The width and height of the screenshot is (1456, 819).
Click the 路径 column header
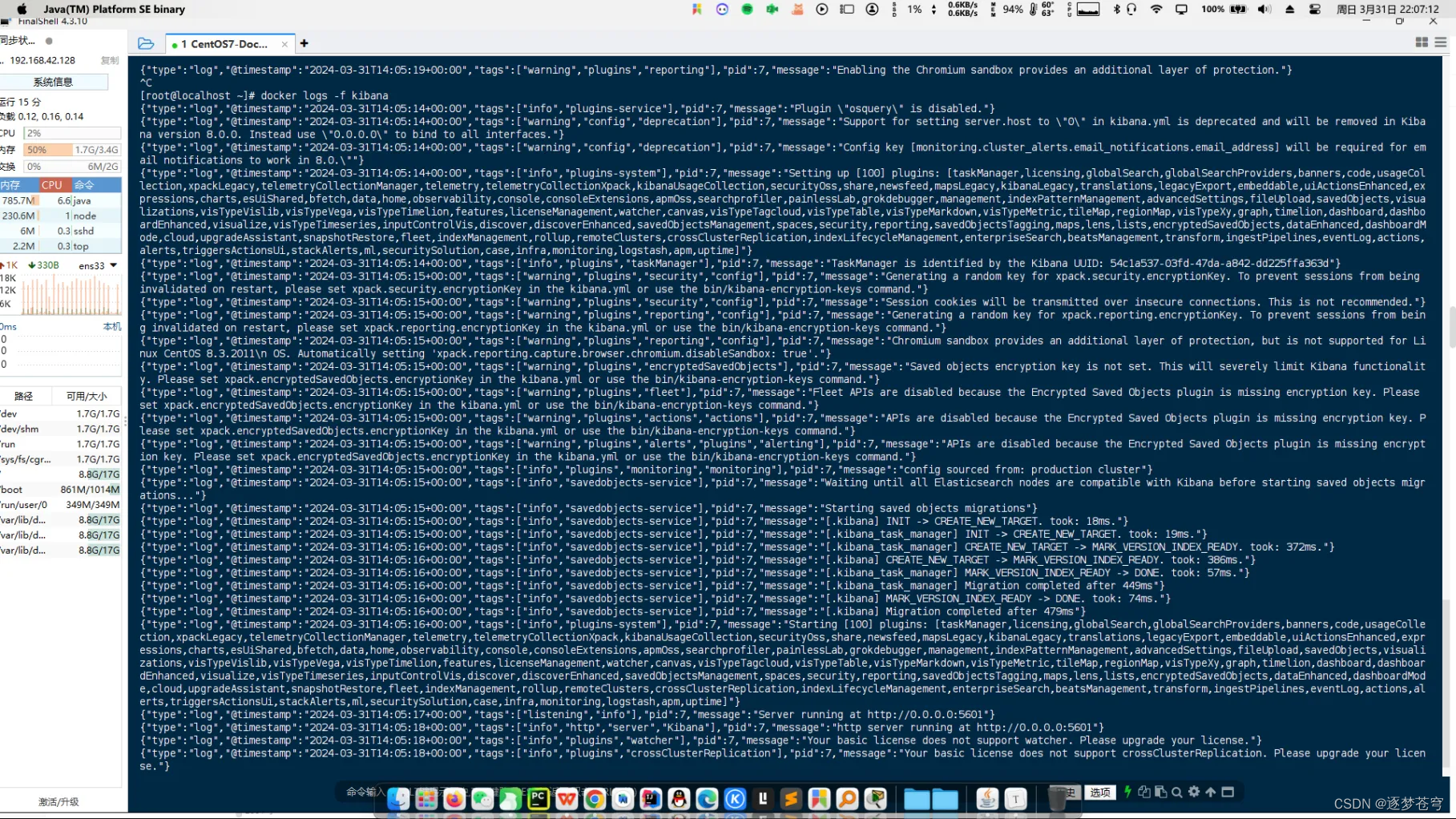tap(24, 396)
